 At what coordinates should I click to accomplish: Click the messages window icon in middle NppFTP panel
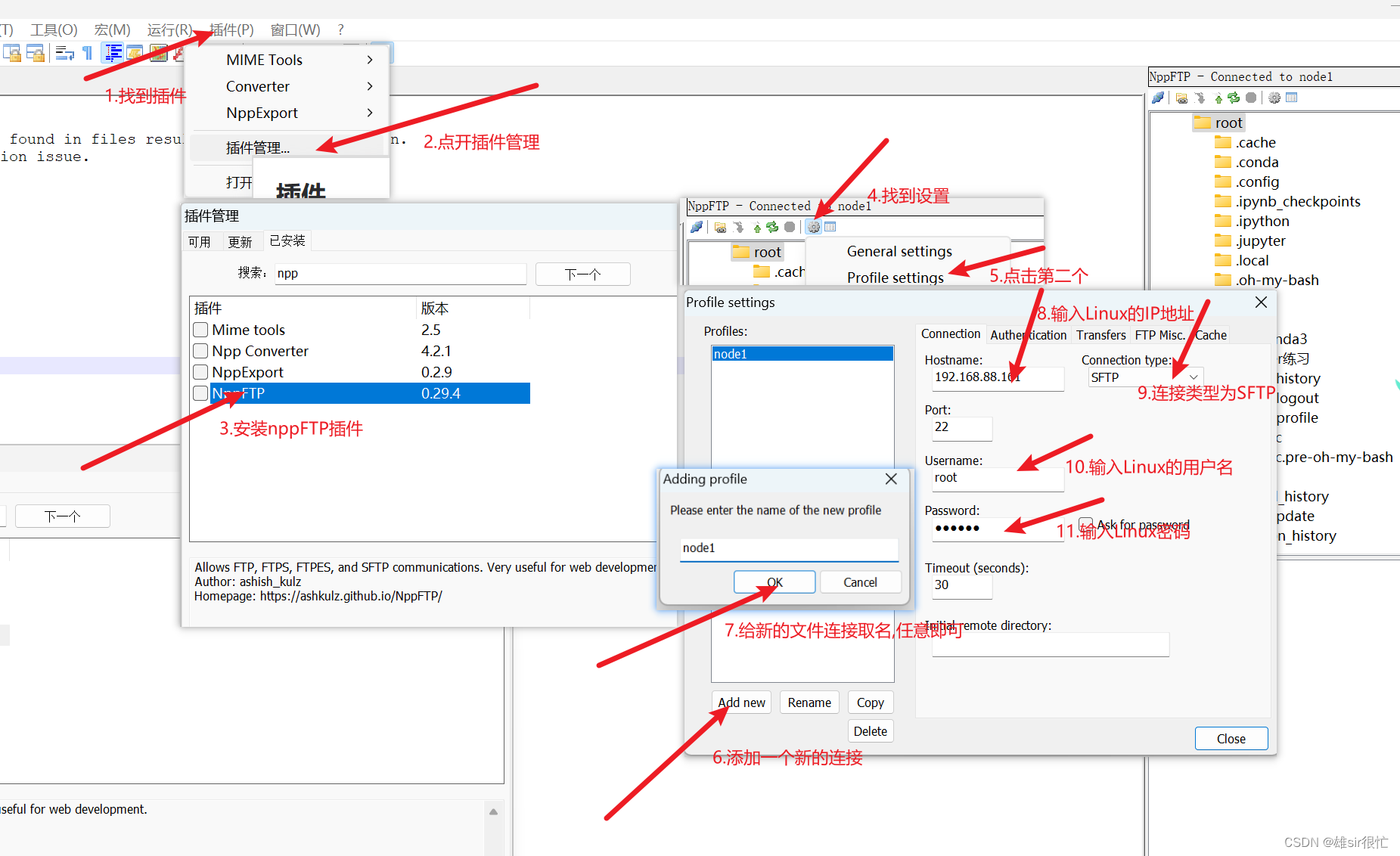[830, 227]
